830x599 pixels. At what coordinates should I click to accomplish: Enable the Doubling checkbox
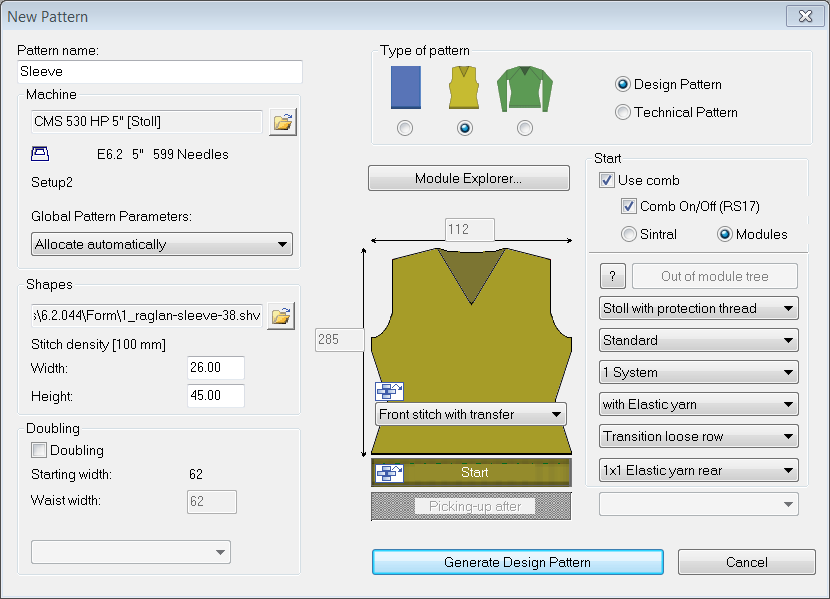tap(39, 451)
